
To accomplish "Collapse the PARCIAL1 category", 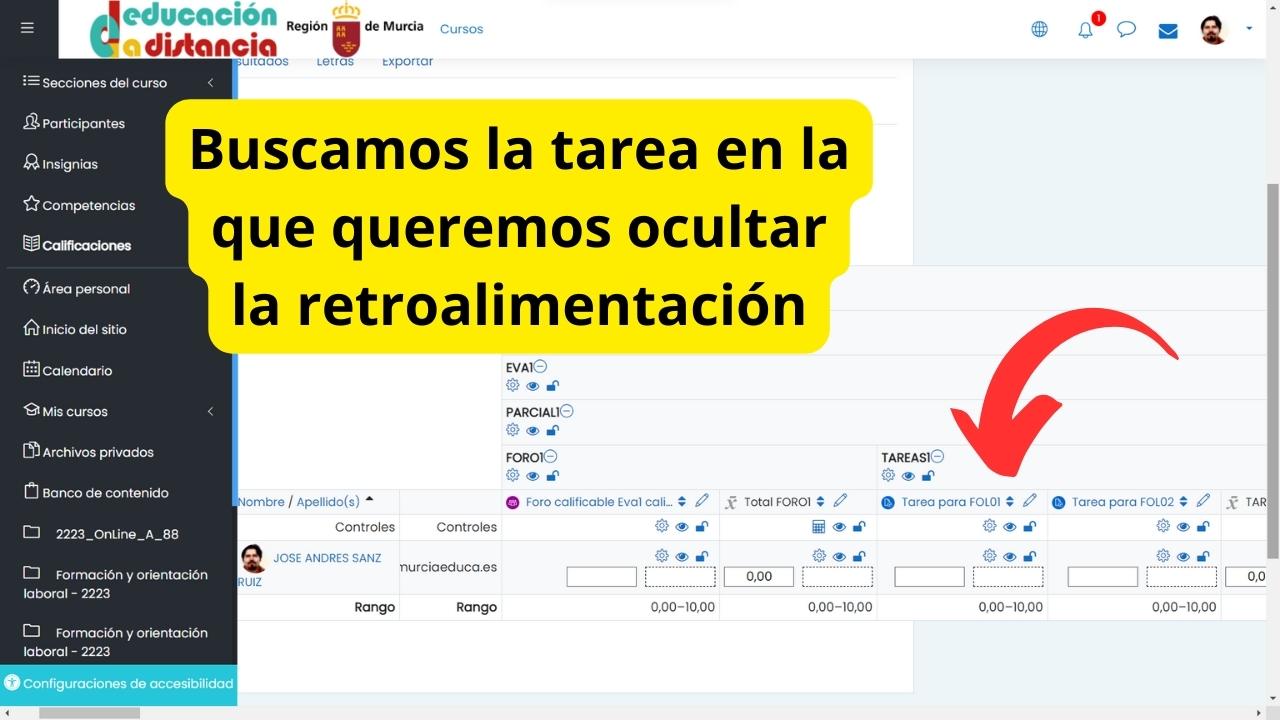I will (567, 411).
